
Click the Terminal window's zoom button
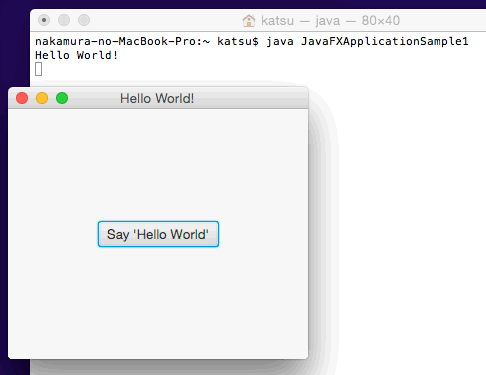point(84,20)
